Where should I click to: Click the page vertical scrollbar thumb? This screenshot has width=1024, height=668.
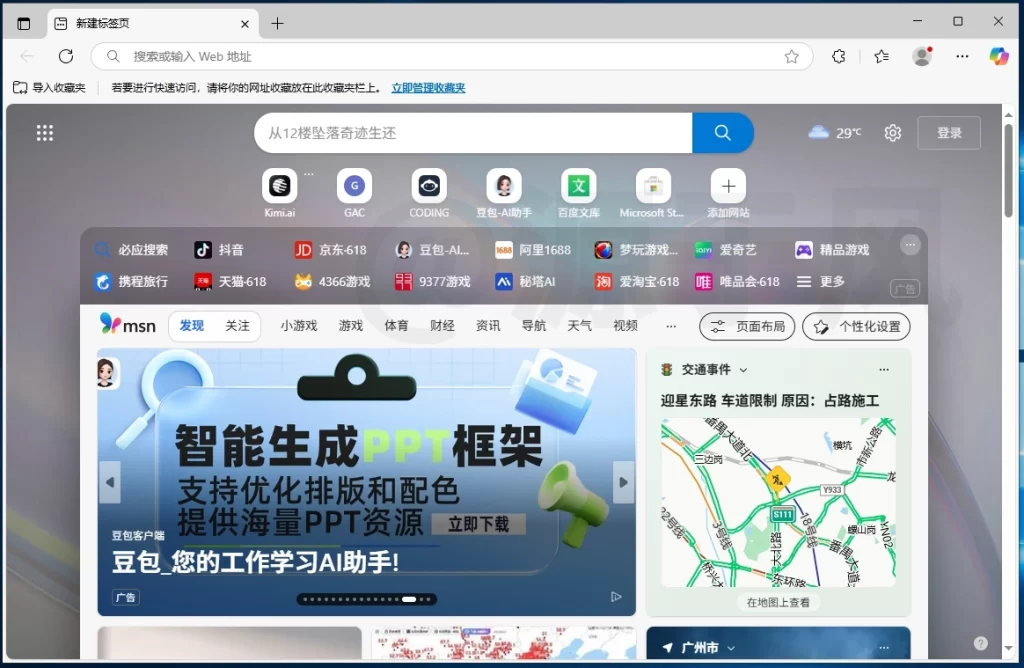1008,170
